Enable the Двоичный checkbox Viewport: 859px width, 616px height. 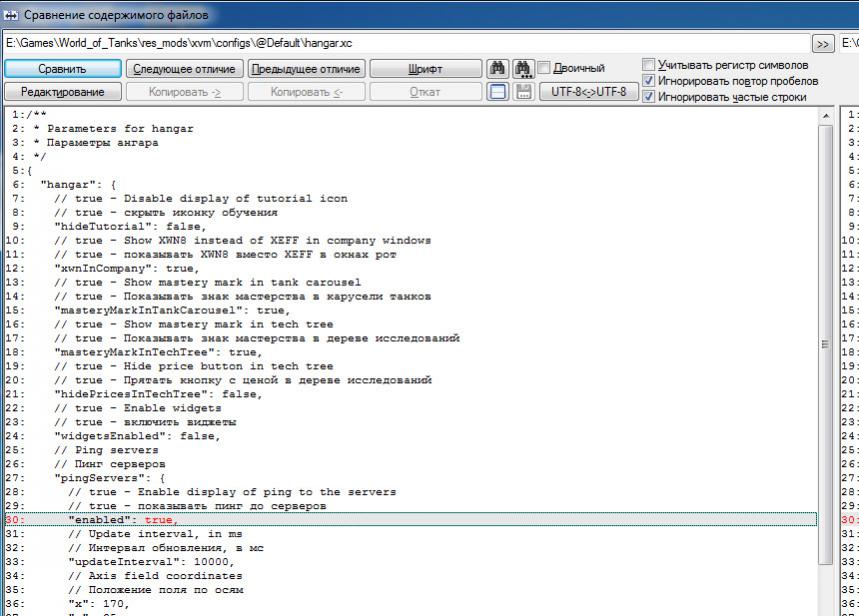point(545,68)
